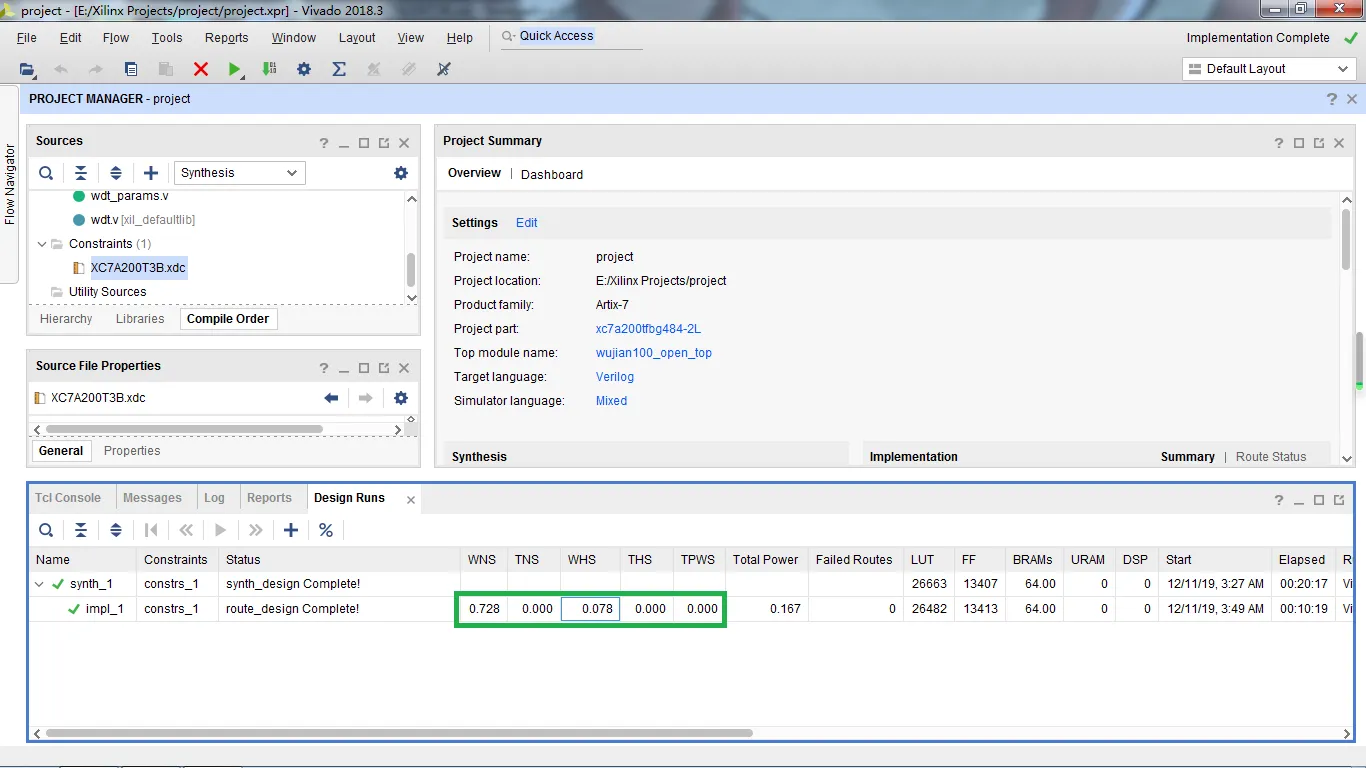
Task: Close the Design Runs tab
Action: 411,500
